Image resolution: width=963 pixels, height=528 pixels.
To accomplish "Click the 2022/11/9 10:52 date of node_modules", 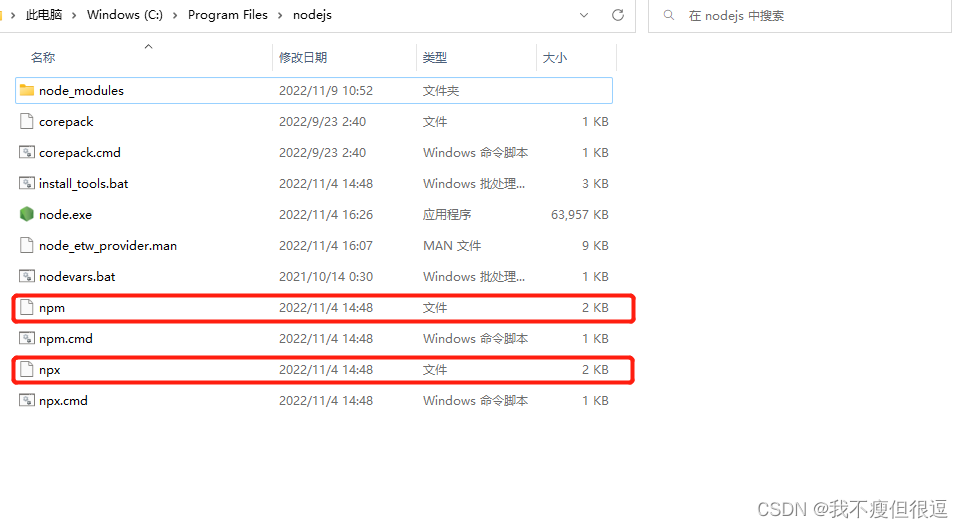I will click(326, 91).
